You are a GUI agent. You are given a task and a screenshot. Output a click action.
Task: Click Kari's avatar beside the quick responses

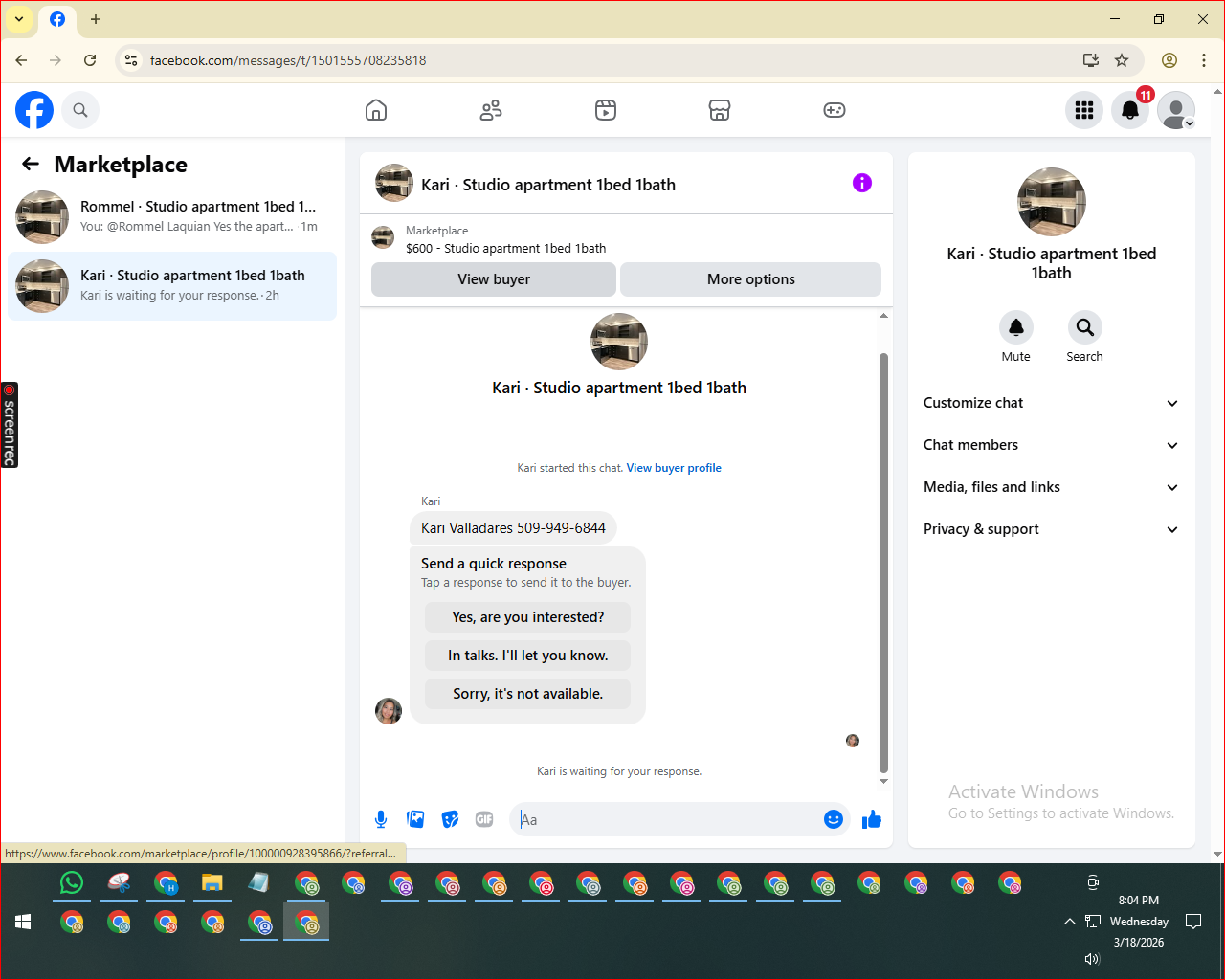(x=389, y=711)
